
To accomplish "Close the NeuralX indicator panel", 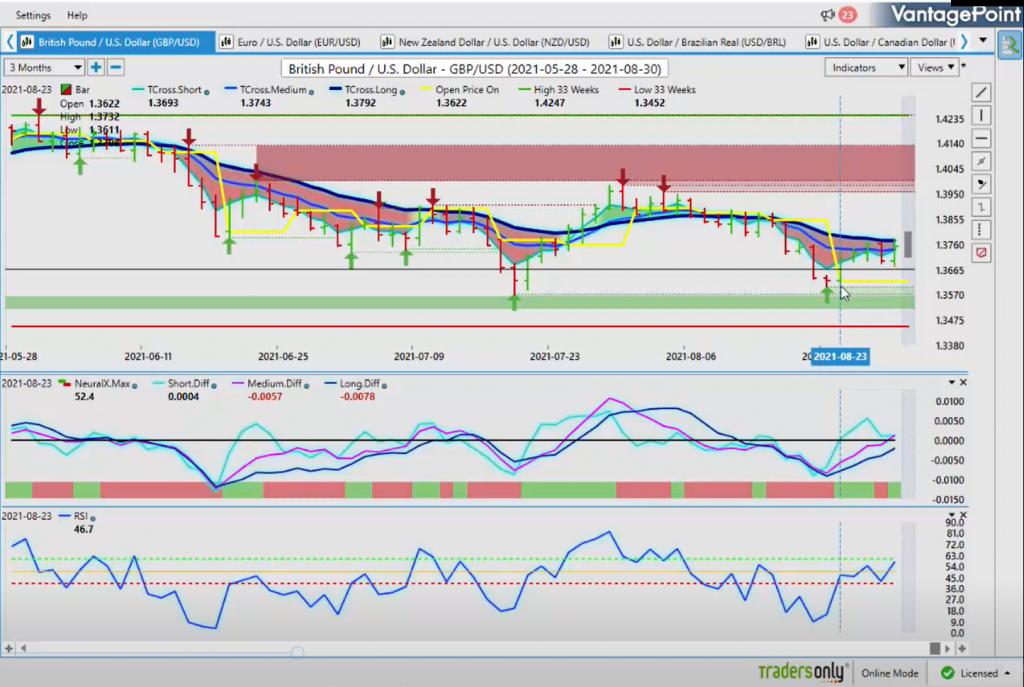I will point(963,382).
